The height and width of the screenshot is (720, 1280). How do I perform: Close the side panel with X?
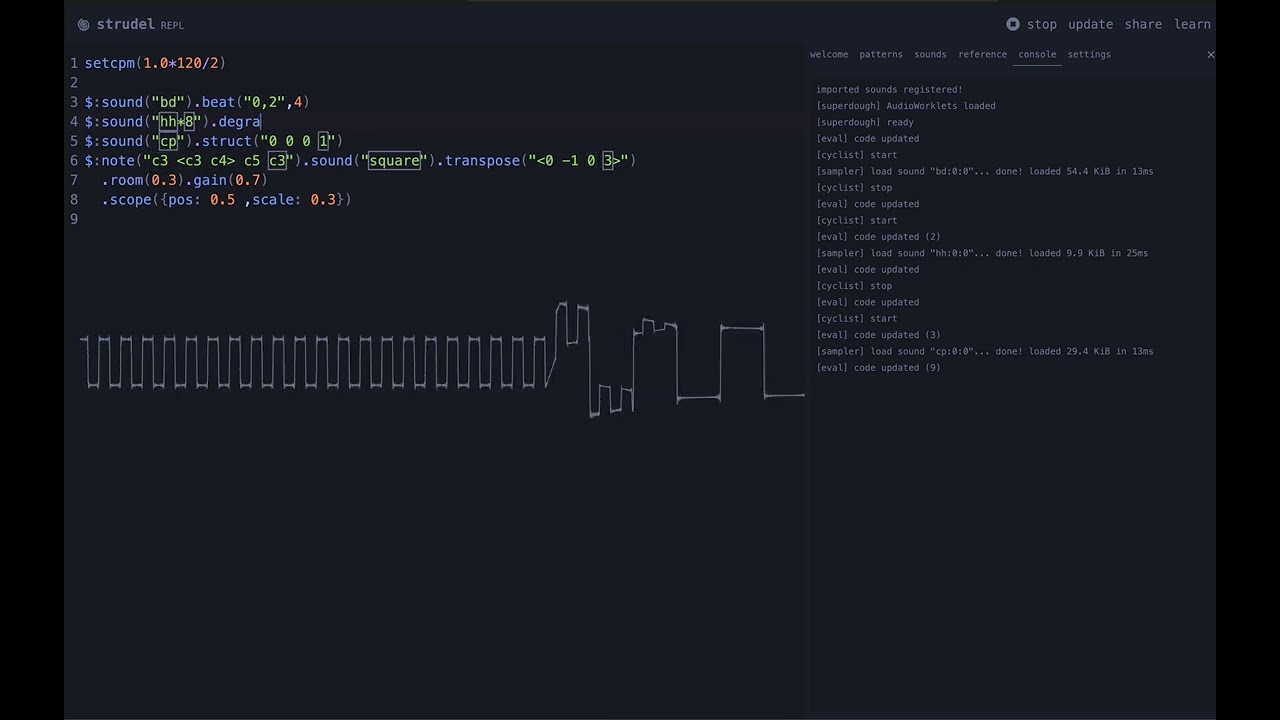(1210, 54)
